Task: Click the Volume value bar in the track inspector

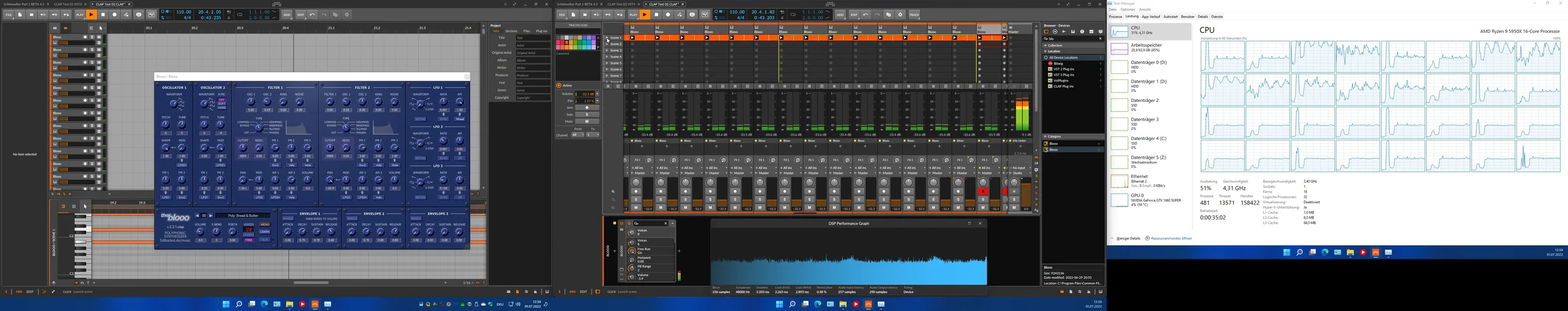Action: tap(585, 94)
